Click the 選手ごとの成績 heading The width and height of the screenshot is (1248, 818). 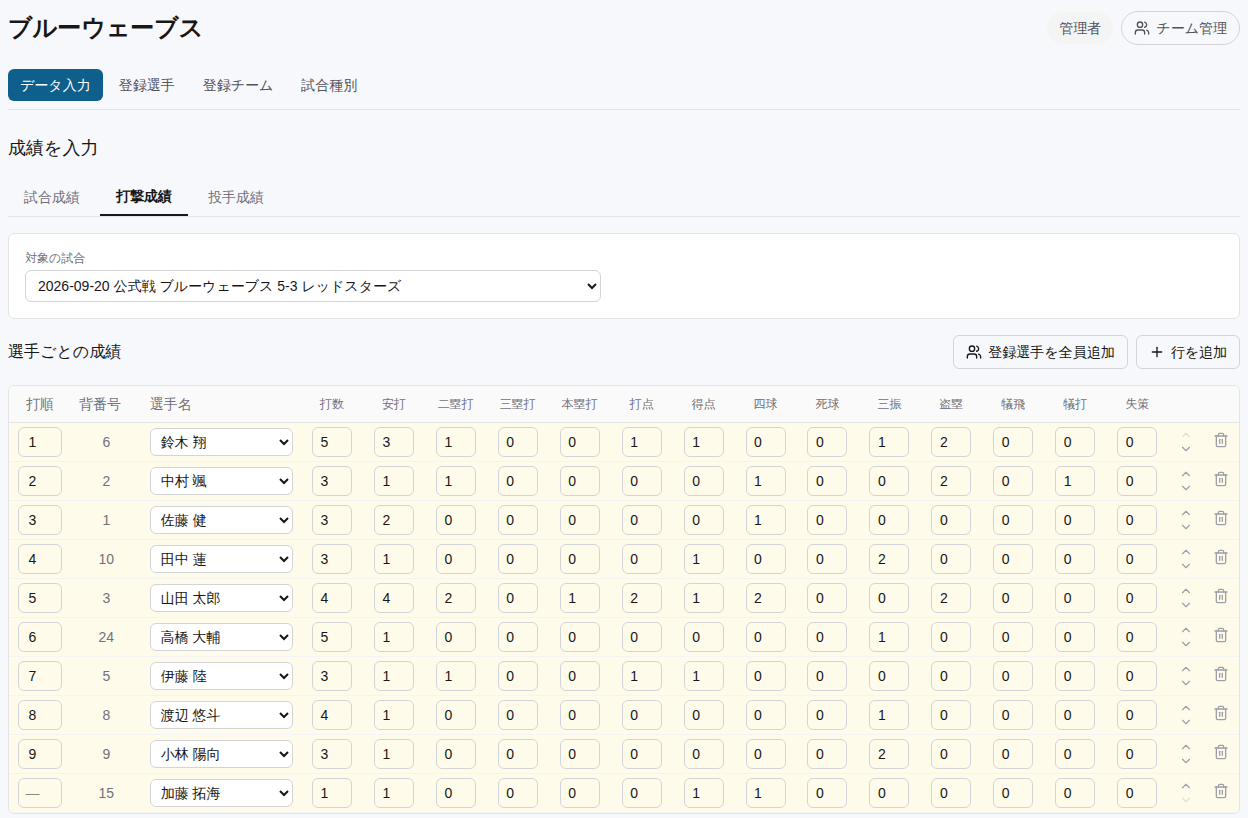64,352
